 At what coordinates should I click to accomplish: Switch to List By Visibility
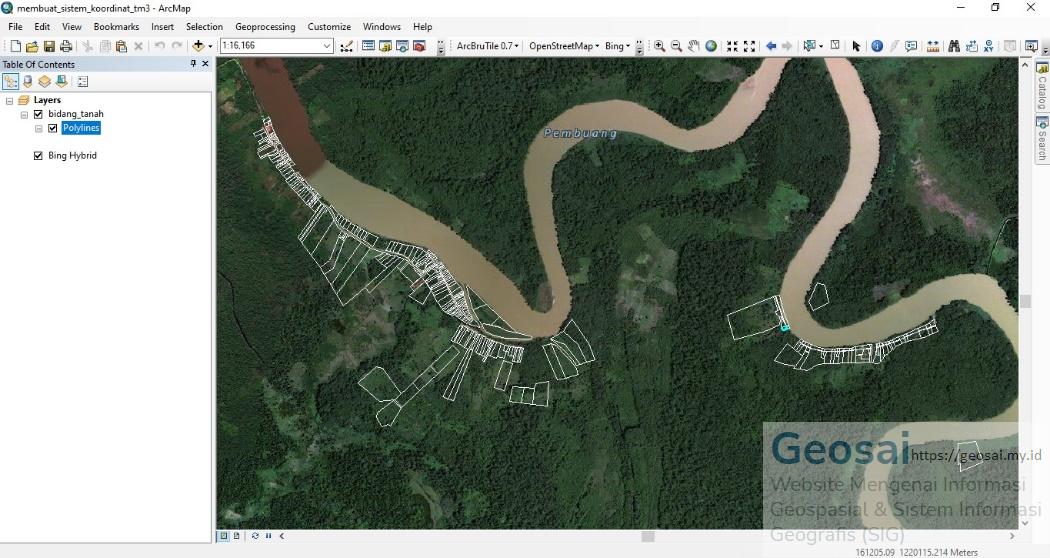pyautogui.click(x=44, y=82)
